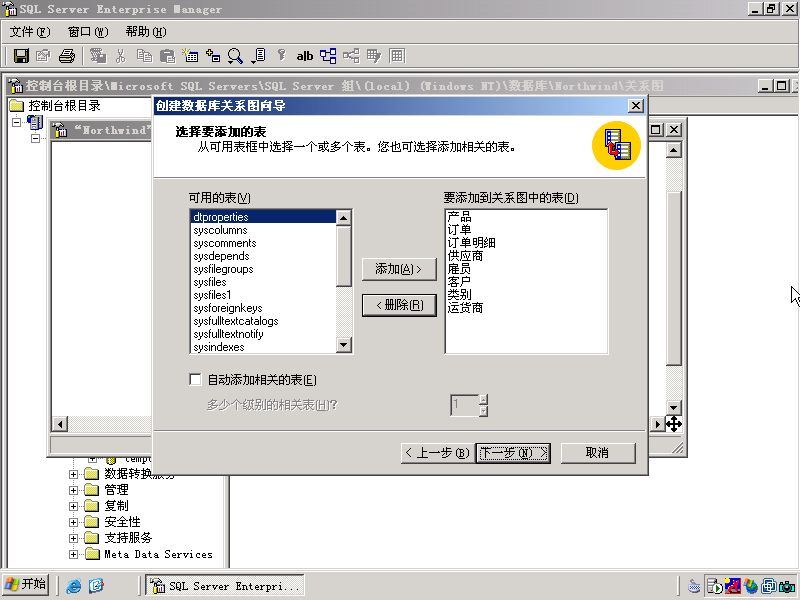The width and height of the screenshot is (800, 600).
Task: Expand the 复制 folder node
Action: tap(73, 506)
